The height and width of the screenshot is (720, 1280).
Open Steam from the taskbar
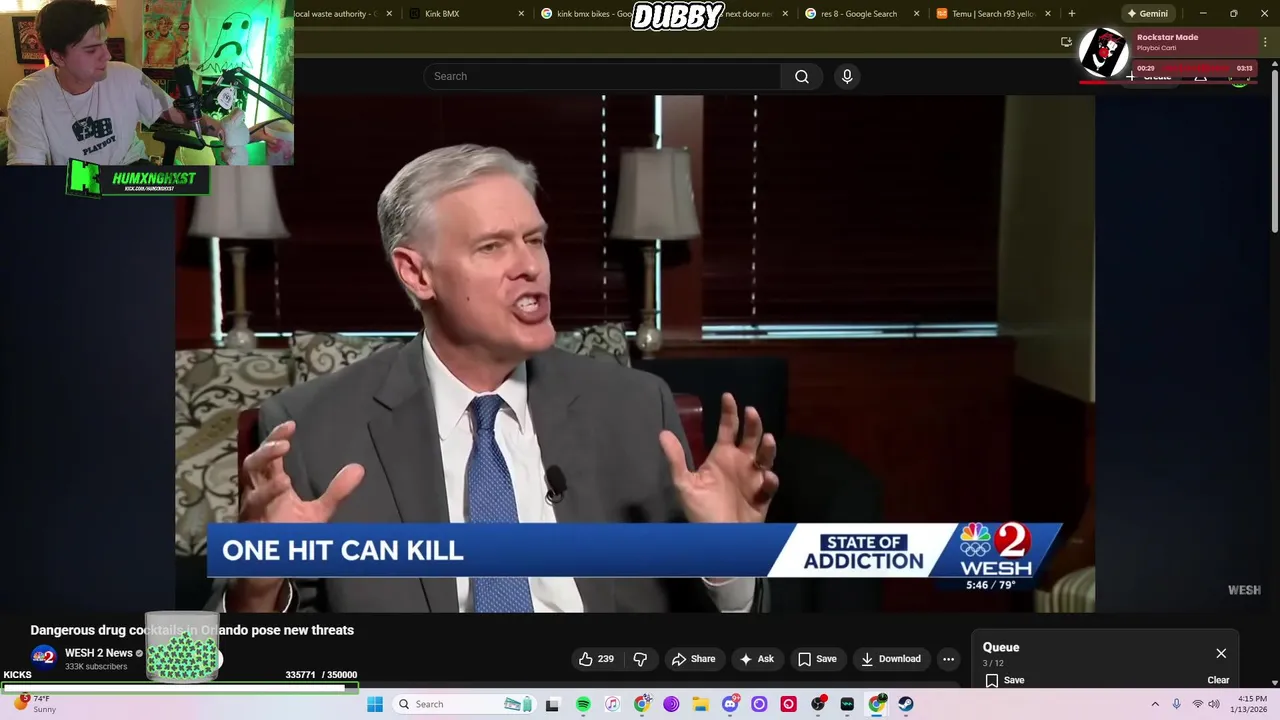point(906,704)
